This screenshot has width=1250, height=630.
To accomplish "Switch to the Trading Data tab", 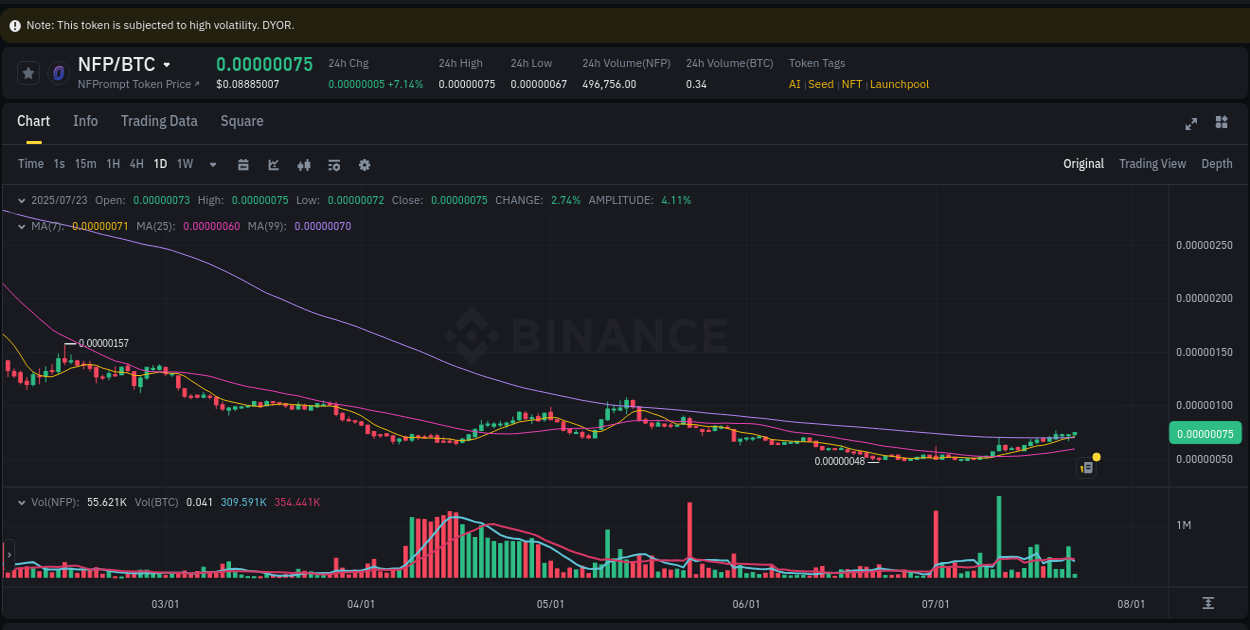I will 159,121.
